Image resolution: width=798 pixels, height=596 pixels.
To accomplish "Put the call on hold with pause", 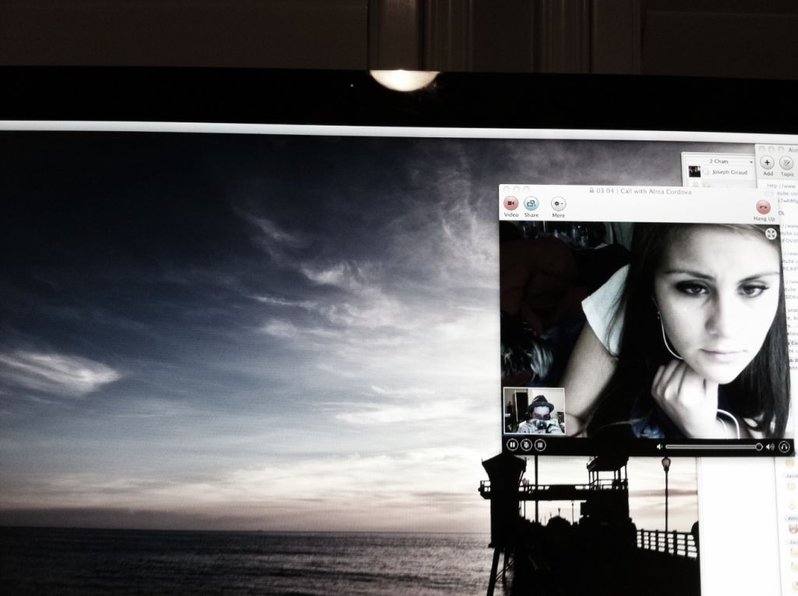I will click(512, 445).
